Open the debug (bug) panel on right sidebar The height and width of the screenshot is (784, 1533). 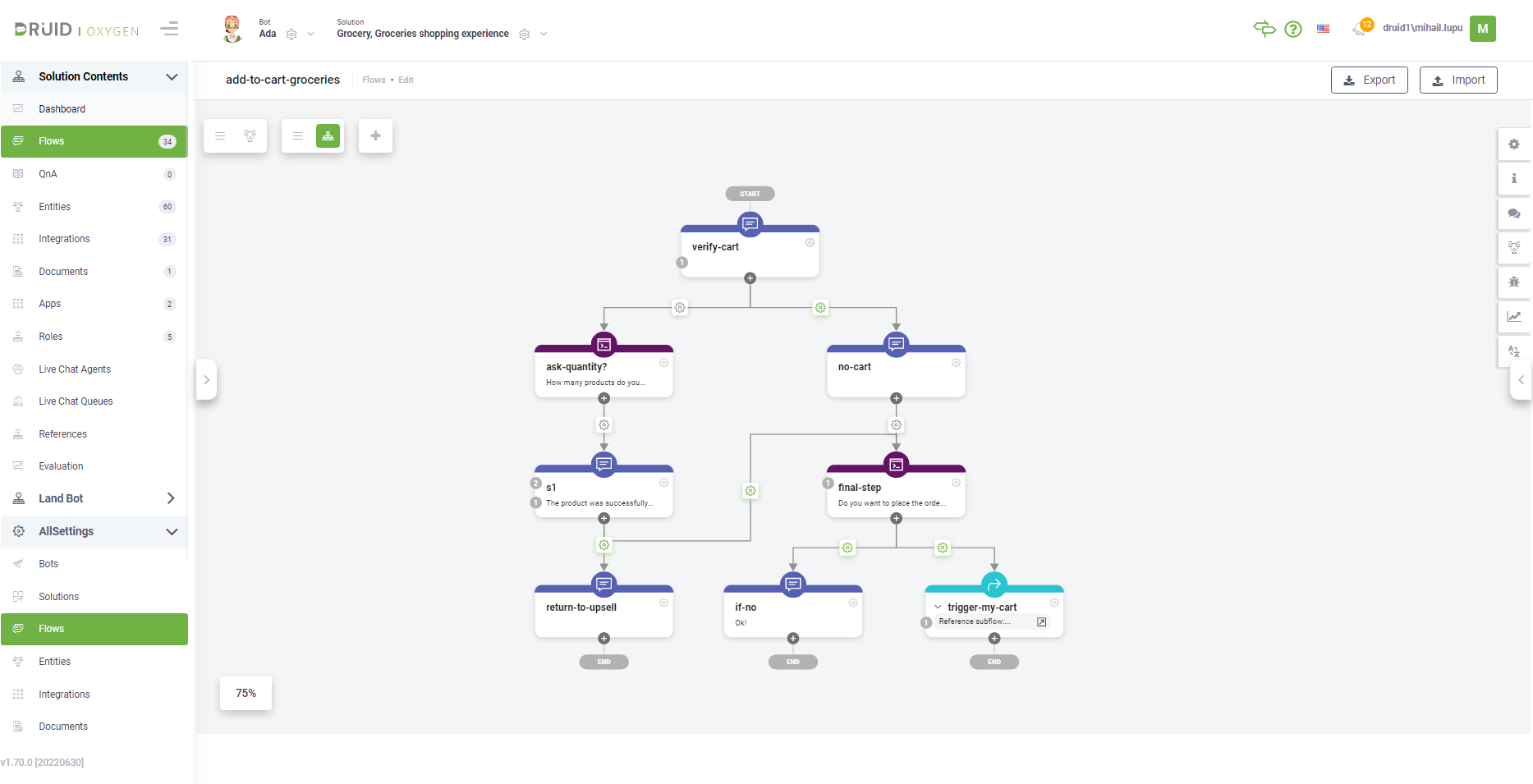tap(1514, 282)
